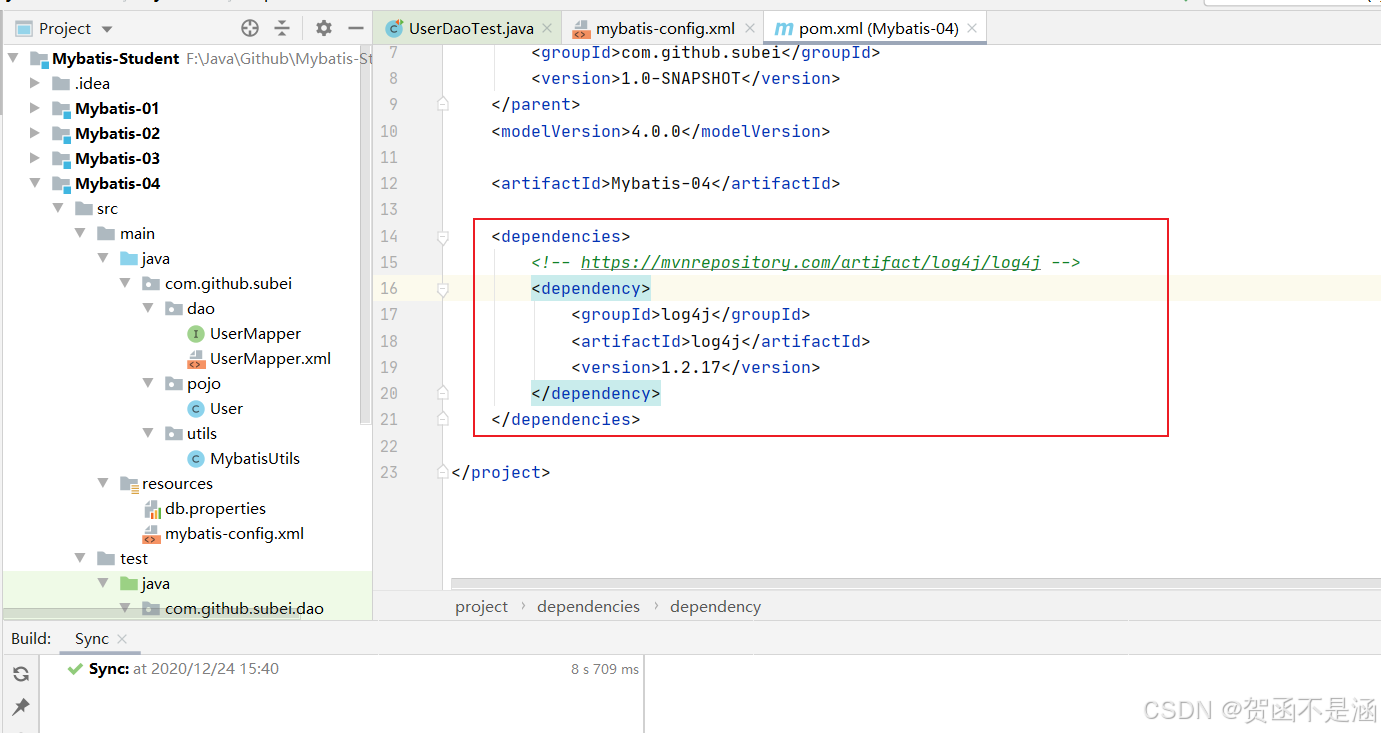Click 'dependency' in the breadcrumb bar
Image resolution: width=1381 pixels, height=733 pixels.
click(x=715, y=606)
